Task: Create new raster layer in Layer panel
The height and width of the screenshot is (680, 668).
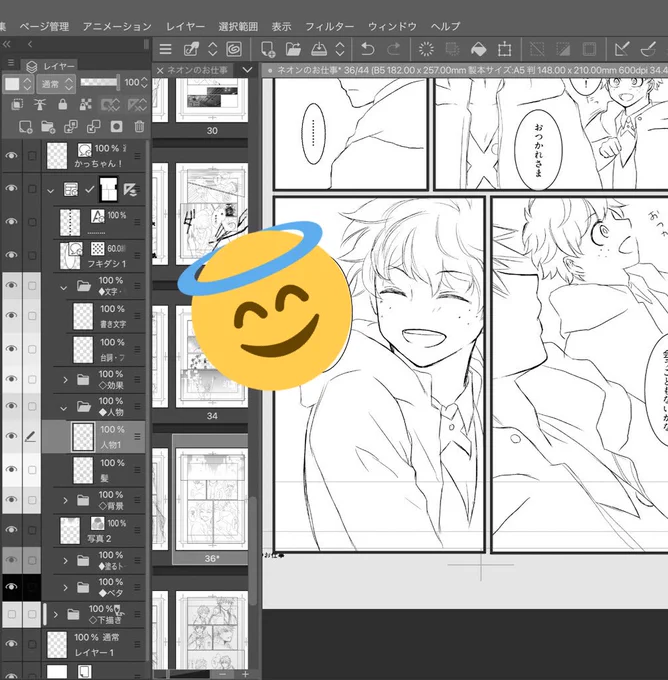Action: point(25,127)
